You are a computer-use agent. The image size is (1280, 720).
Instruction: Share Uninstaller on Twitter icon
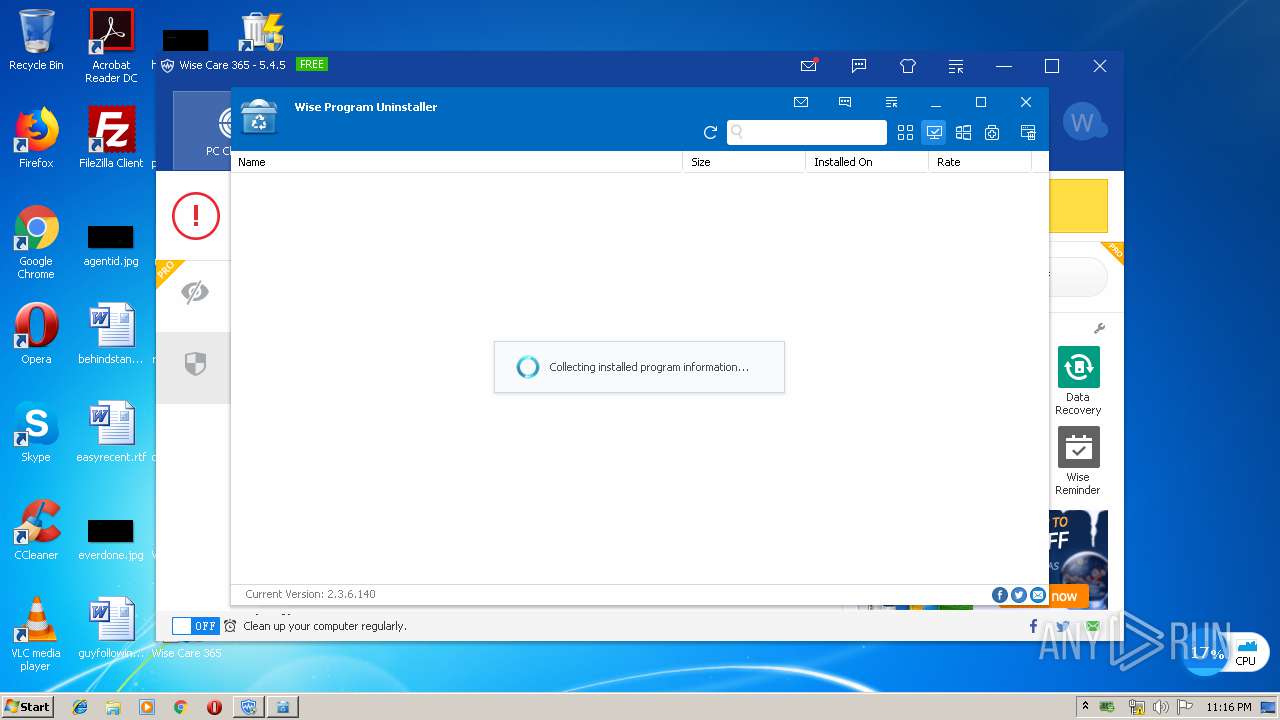1019,595
